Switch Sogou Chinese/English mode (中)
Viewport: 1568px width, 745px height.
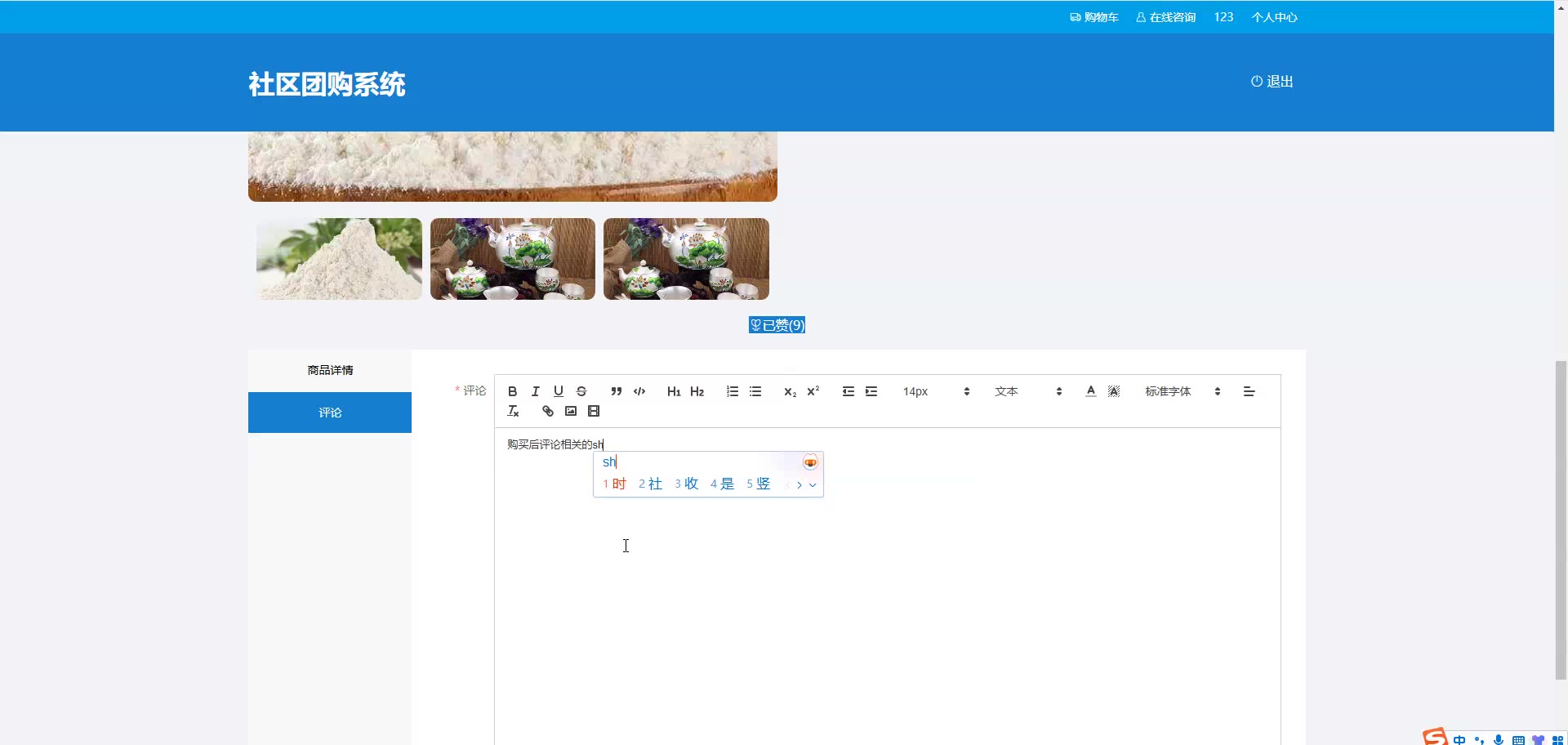click(1459, 740)
